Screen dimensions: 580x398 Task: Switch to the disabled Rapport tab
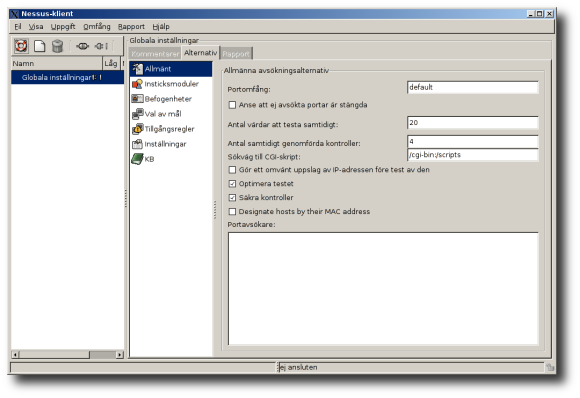pyautogui.click(x=236, y=54)
